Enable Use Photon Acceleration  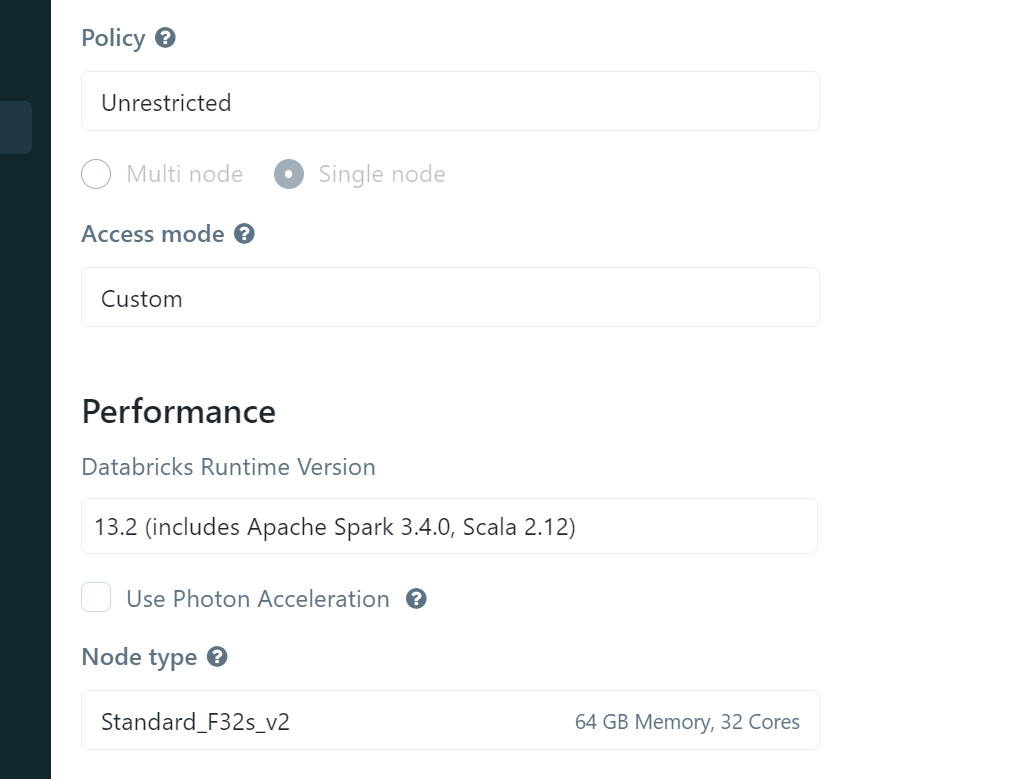point(96,597)
